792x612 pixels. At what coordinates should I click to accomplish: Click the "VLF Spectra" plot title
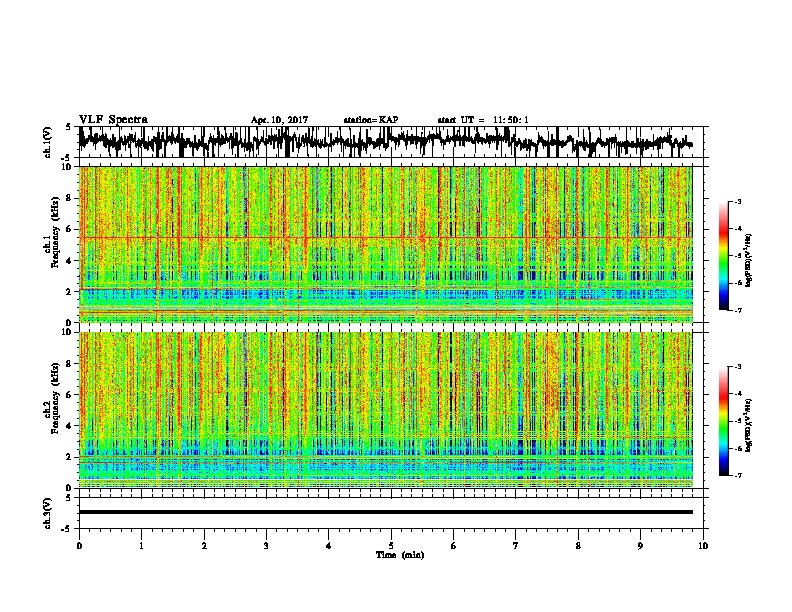tap(113, 120)
